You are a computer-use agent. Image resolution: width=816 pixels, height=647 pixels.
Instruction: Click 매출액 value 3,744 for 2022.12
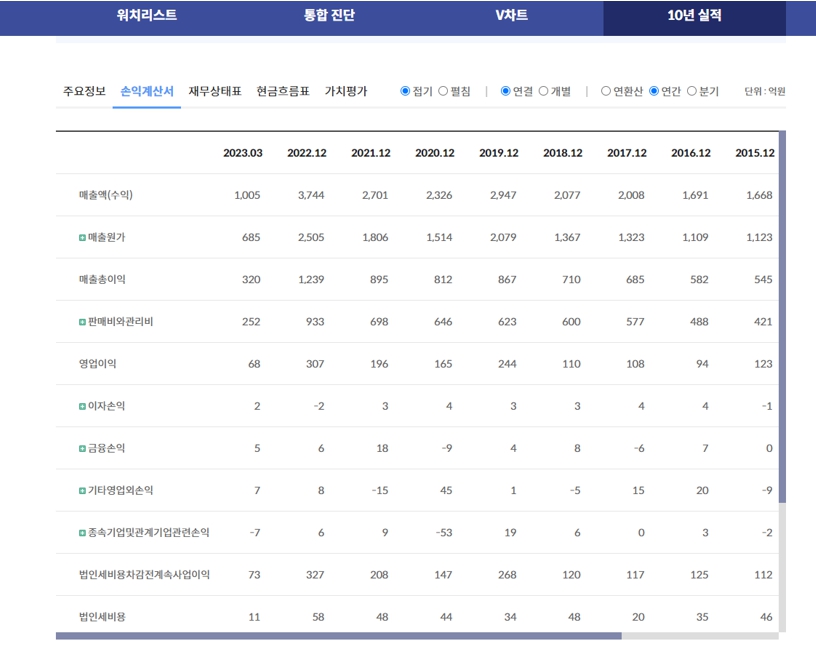pos(311,195)
